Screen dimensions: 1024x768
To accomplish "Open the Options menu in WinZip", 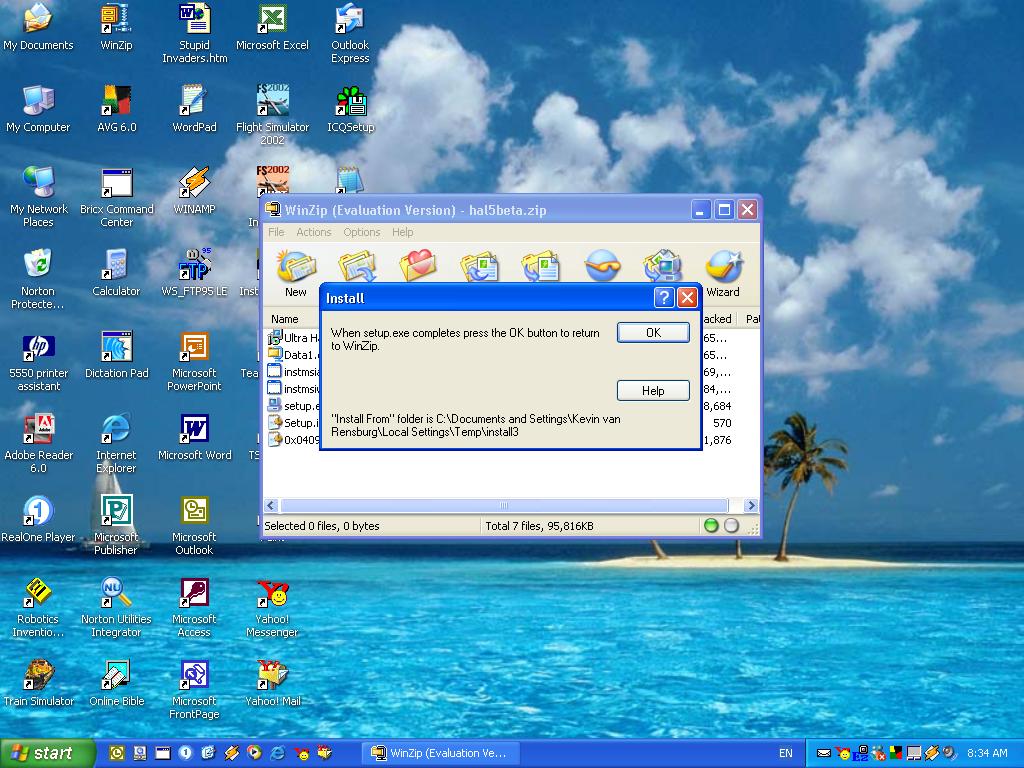I will pyautogui.click(x=361, y=232).
